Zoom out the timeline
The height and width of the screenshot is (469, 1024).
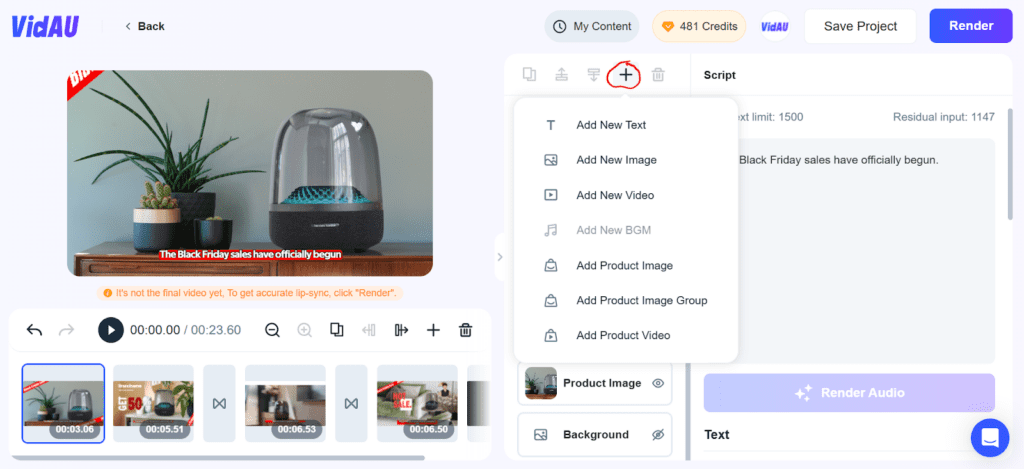coord(272,331)
